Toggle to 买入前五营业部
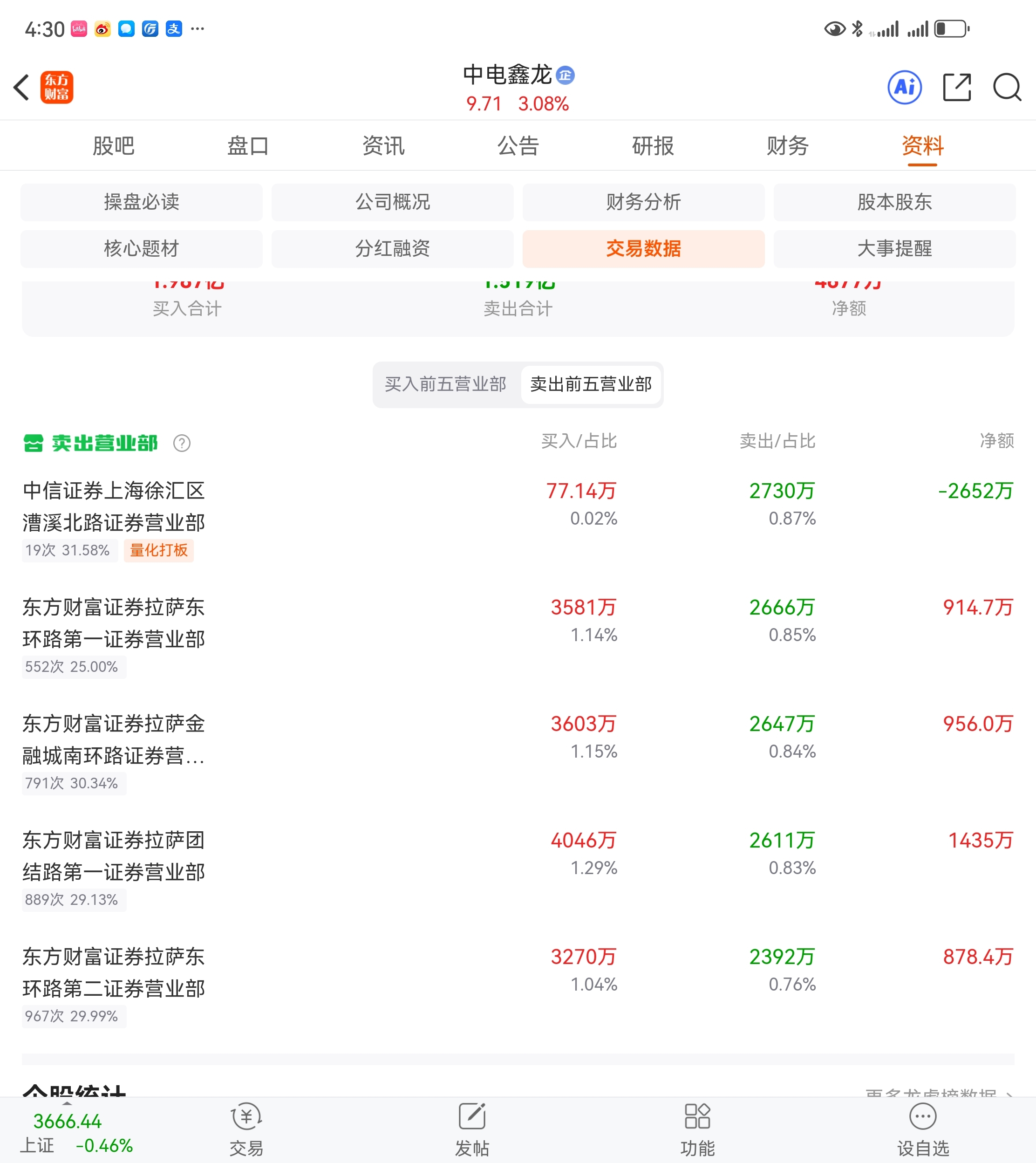Screen dimensions: 1036x1163 click(x=446, y=384)
